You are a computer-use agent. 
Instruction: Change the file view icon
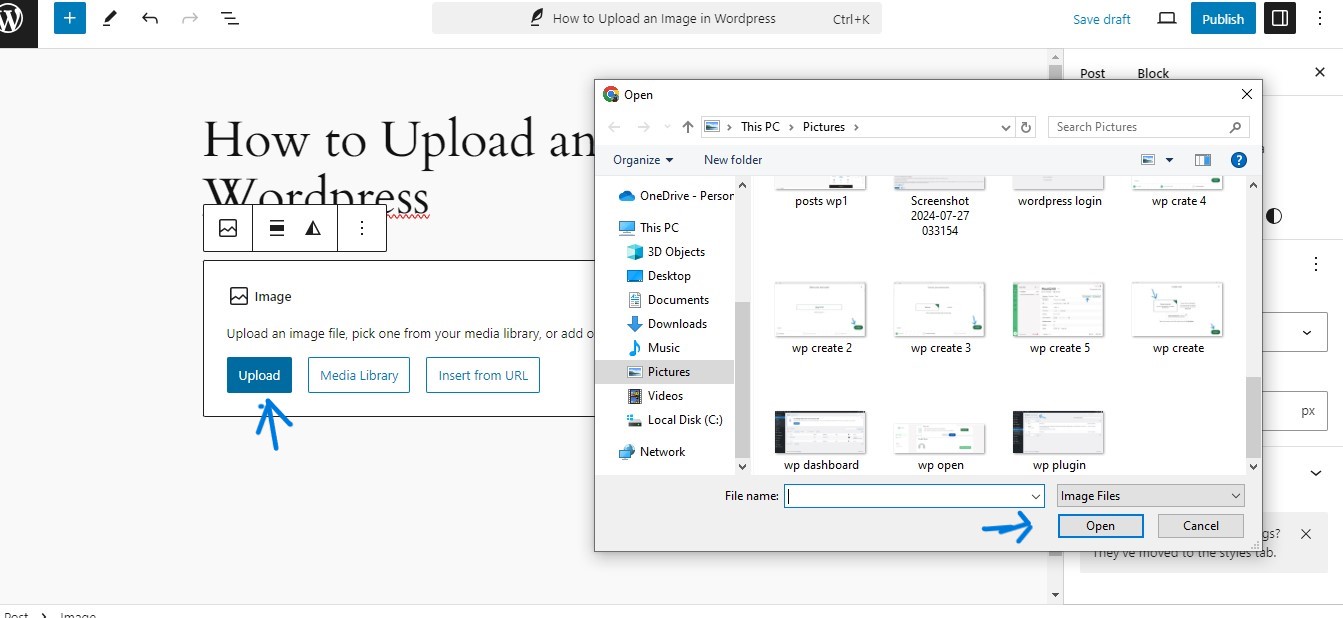point(1148,159)
